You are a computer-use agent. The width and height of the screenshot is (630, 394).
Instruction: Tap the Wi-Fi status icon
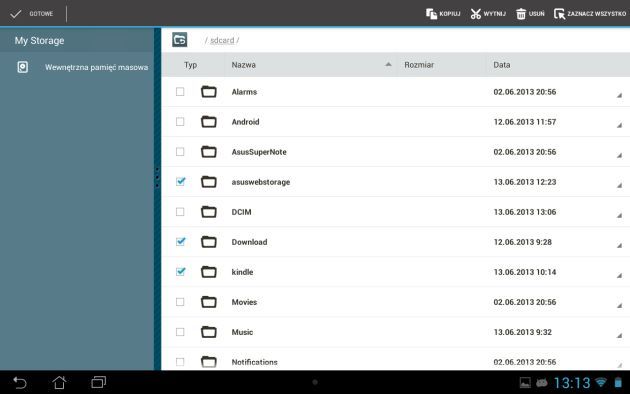click(x=601, y=382)
